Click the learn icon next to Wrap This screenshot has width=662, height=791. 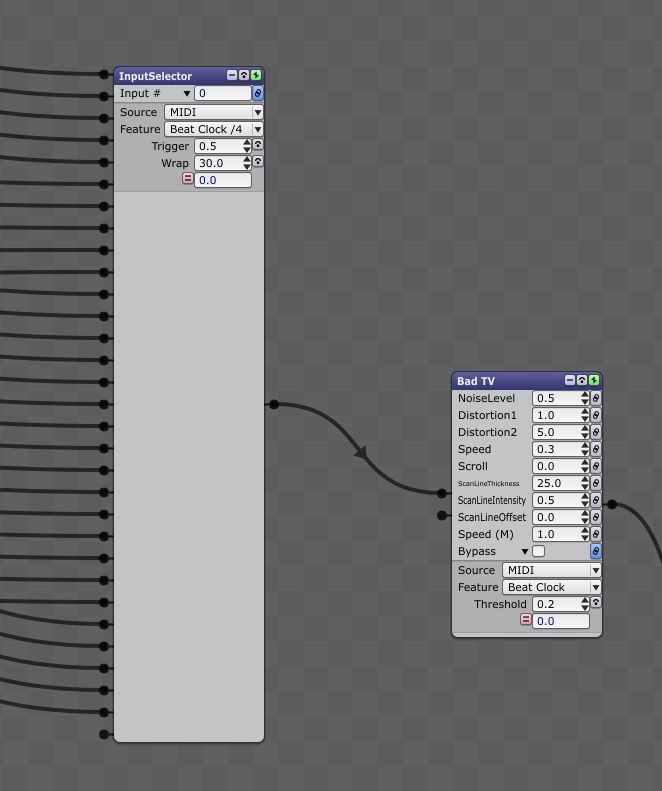pos(258,161)
